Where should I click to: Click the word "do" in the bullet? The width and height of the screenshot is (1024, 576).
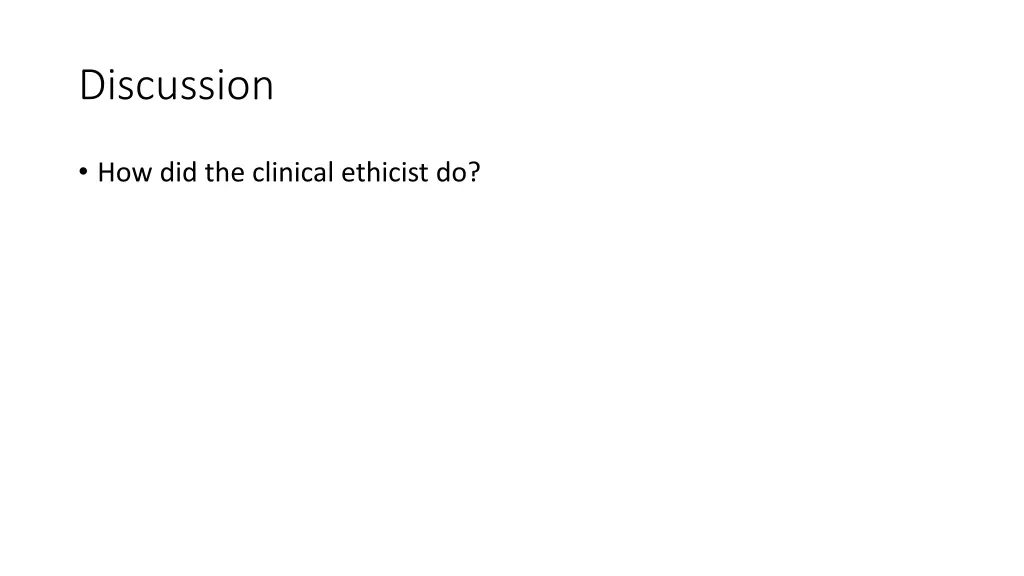tap(451, 173)
